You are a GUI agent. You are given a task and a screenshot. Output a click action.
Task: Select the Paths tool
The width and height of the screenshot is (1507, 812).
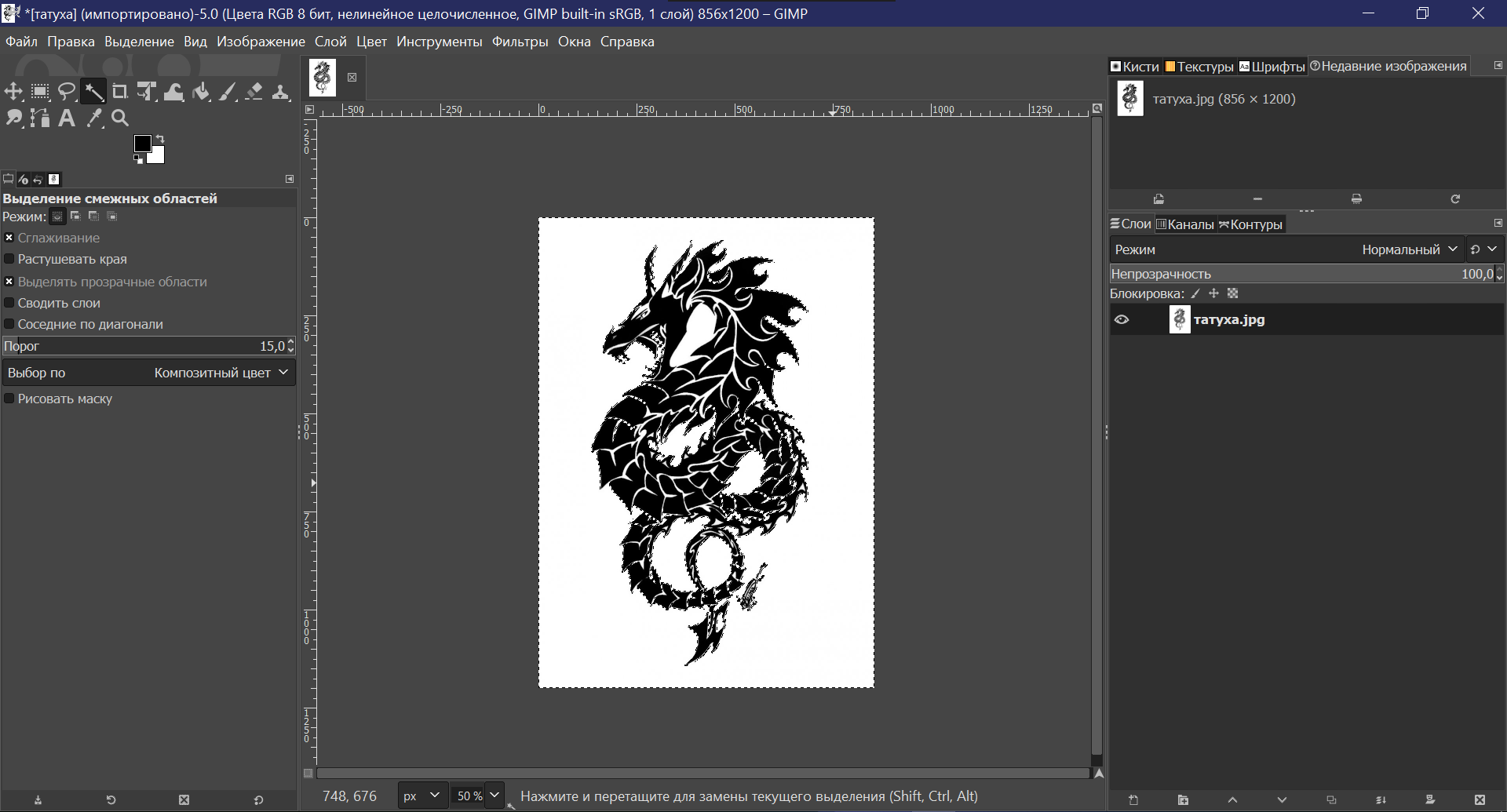[x=40, y=118]
